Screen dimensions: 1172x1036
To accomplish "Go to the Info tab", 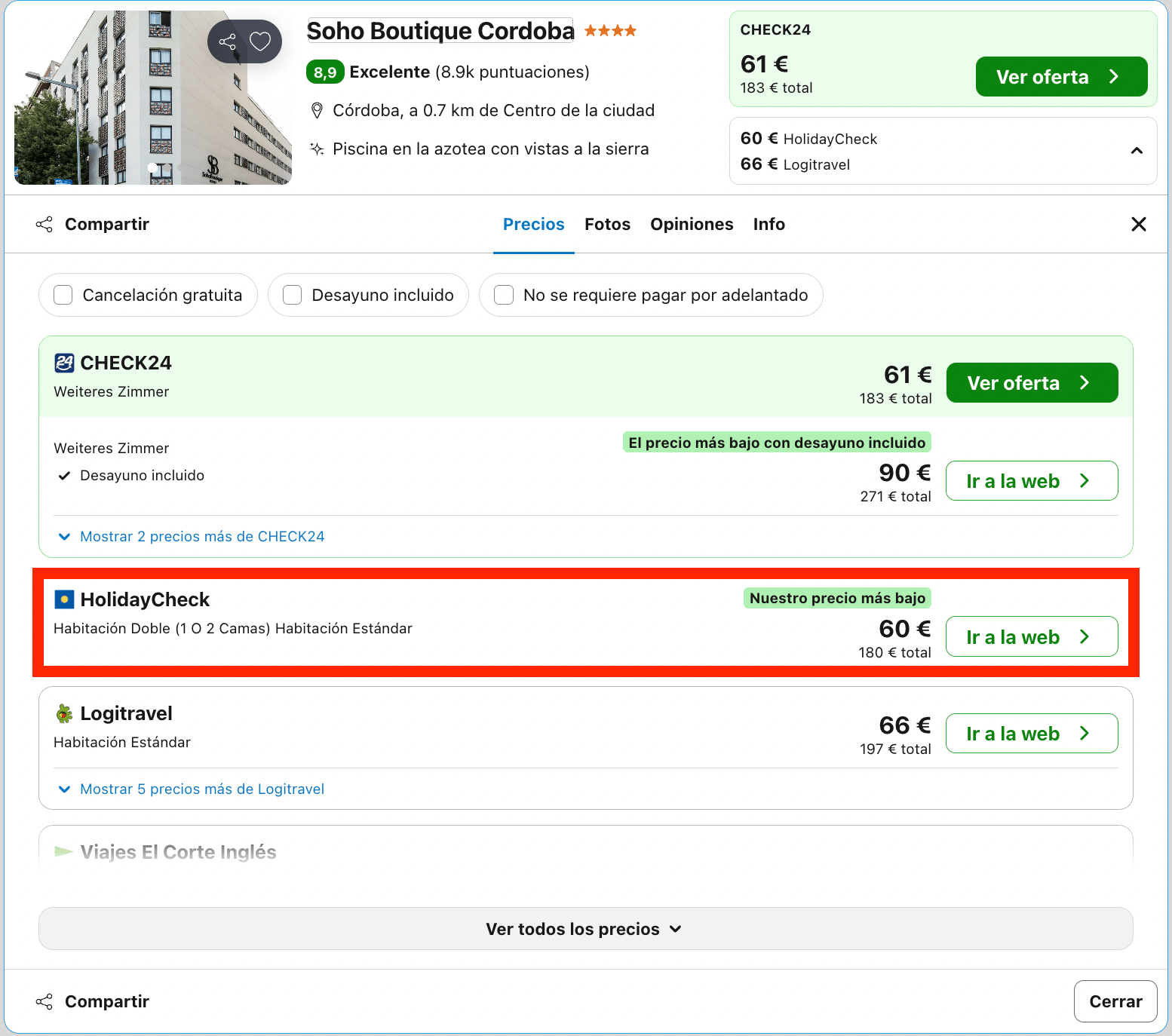I will [x=769, y=224].
